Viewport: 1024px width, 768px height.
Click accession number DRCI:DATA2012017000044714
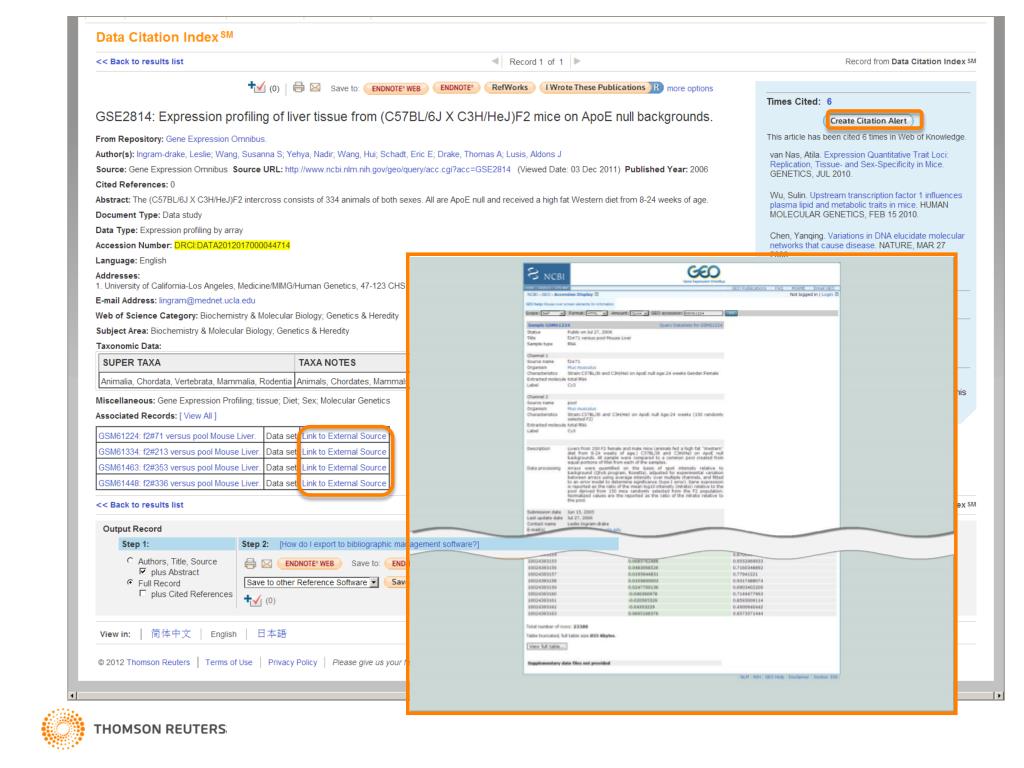pos(232,246)
